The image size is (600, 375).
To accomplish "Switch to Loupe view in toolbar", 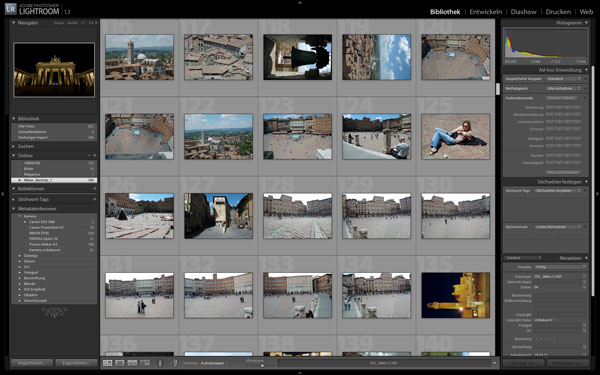I will (x=120, y=363).
